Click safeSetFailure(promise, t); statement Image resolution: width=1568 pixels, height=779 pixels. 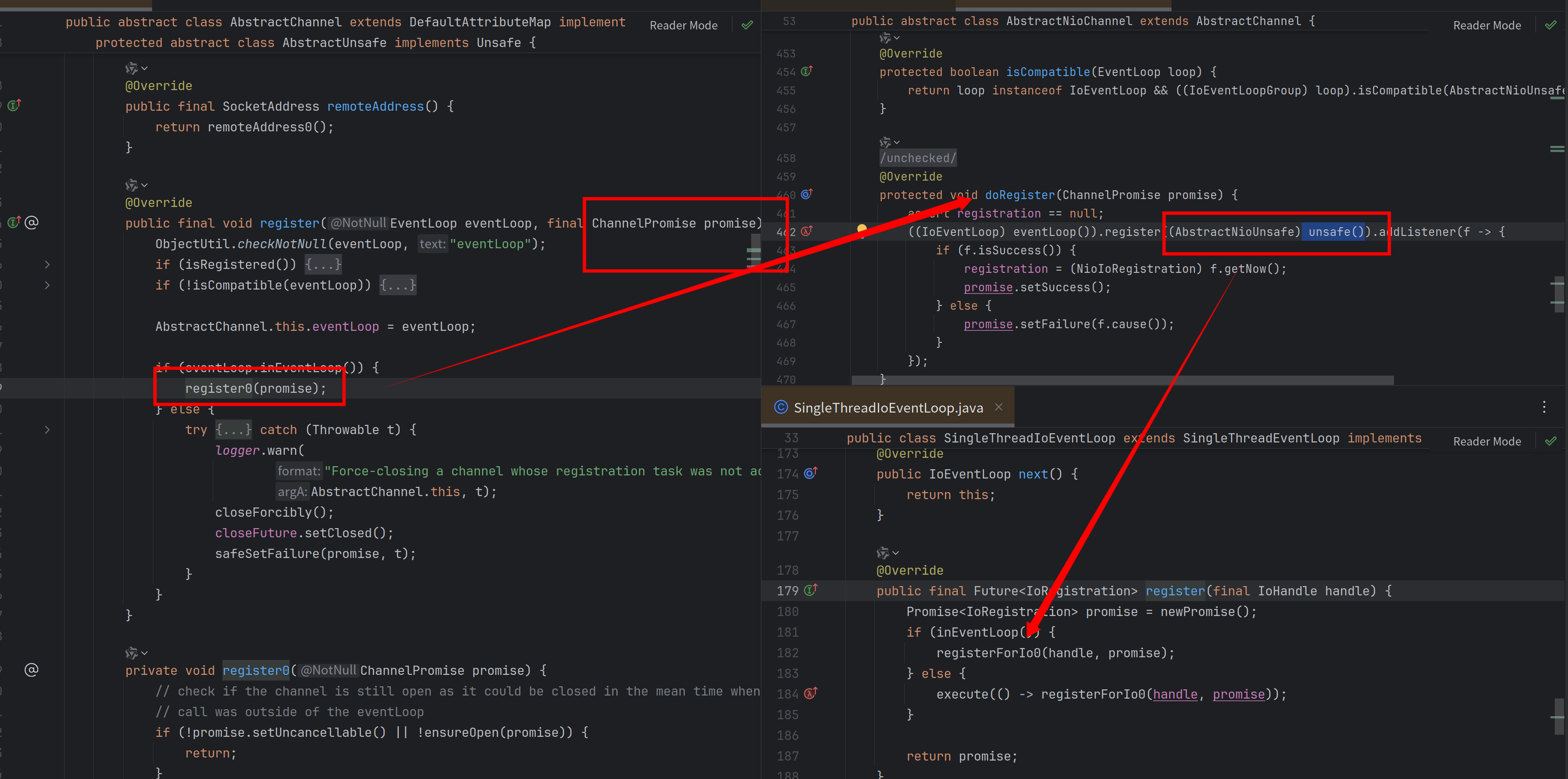pyautogui.click(x=315, y=554)
